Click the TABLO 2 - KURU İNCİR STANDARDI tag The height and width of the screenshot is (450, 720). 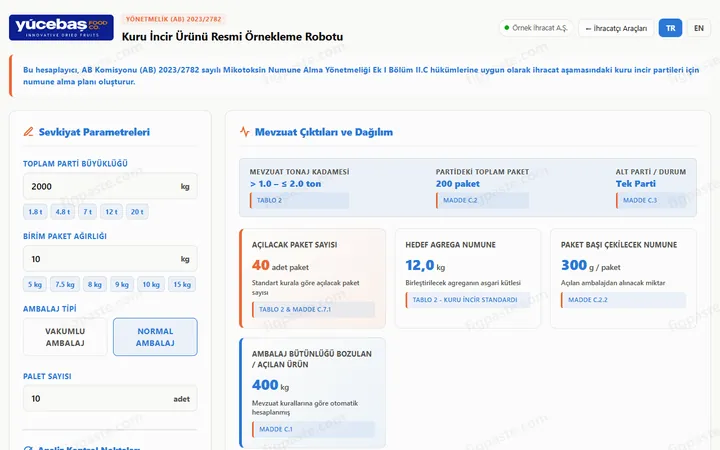point(467,300)
